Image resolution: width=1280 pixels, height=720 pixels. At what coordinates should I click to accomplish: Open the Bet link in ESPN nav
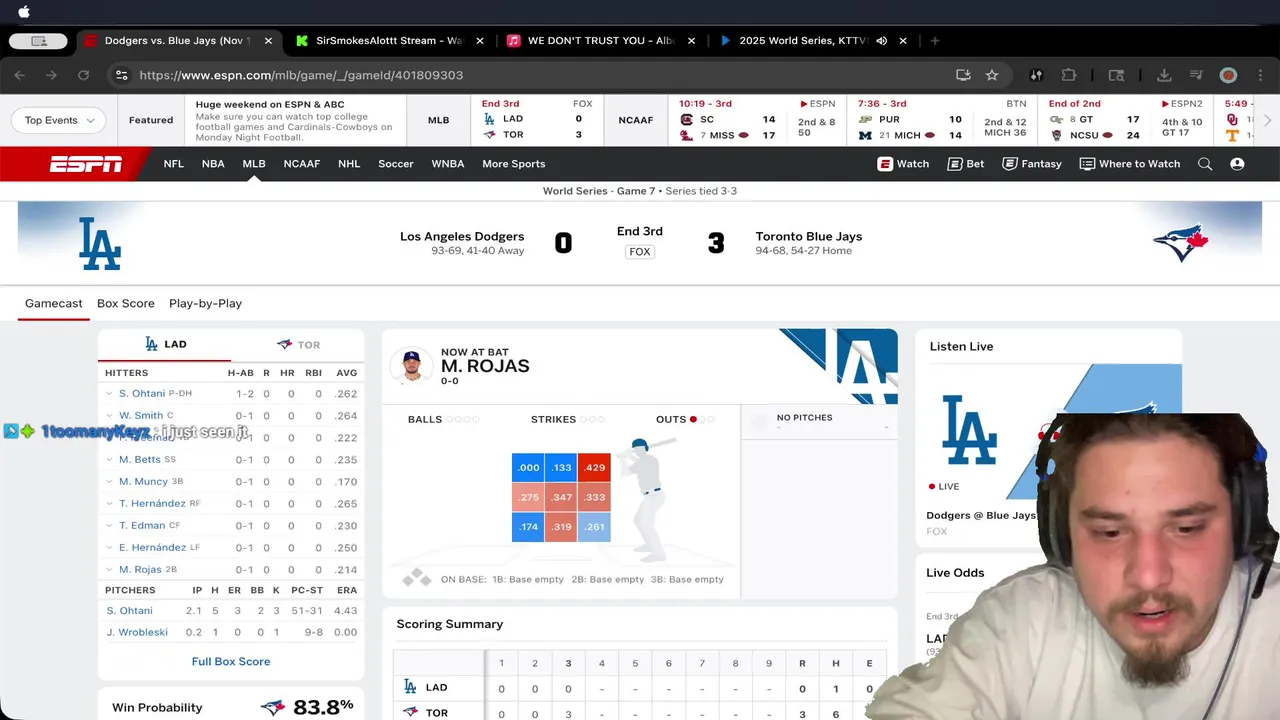966,164
